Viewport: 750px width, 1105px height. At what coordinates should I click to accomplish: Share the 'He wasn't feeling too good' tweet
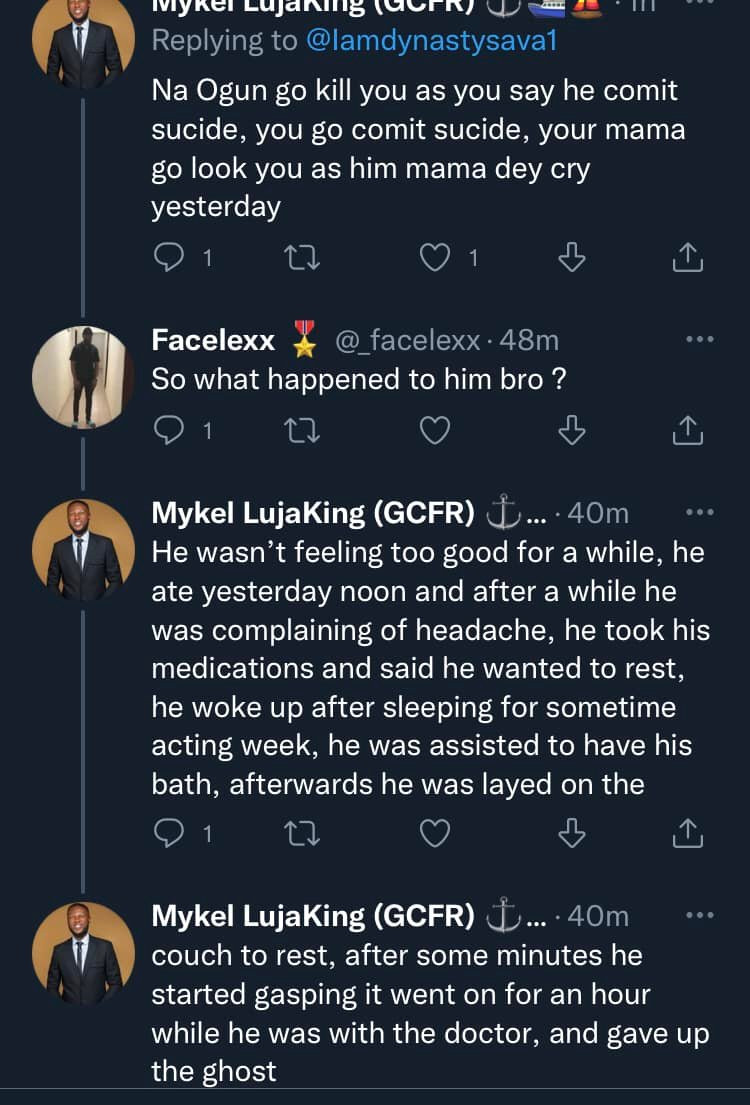(687, 832)
